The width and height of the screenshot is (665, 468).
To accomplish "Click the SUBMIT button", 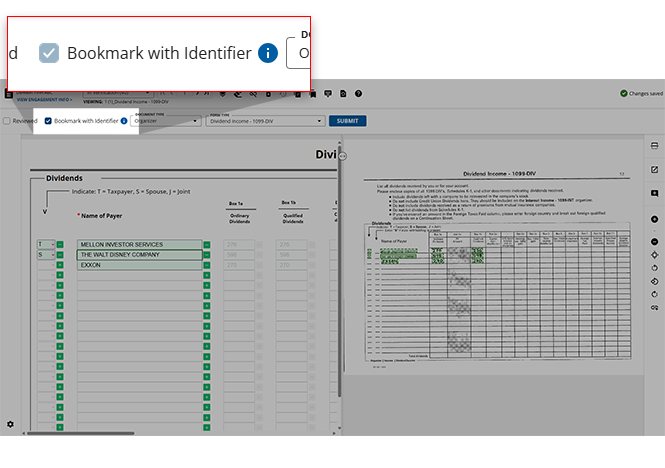I will coord(348,121).
